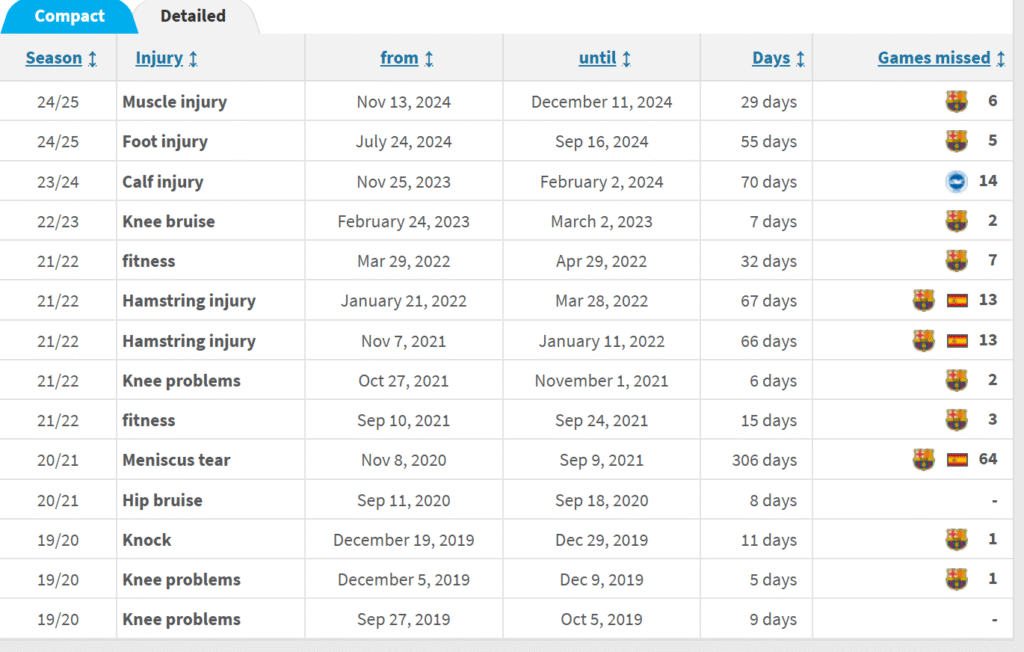Viewport: 1024px width, 652px height.
Task: Click the Games missed header link
Action: (934, 58)
